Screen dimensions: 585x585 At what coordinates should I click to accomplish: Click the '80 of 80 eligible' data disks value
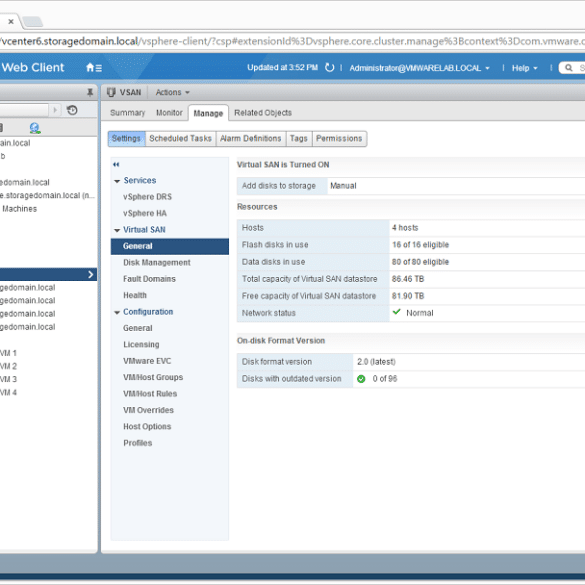420,262
